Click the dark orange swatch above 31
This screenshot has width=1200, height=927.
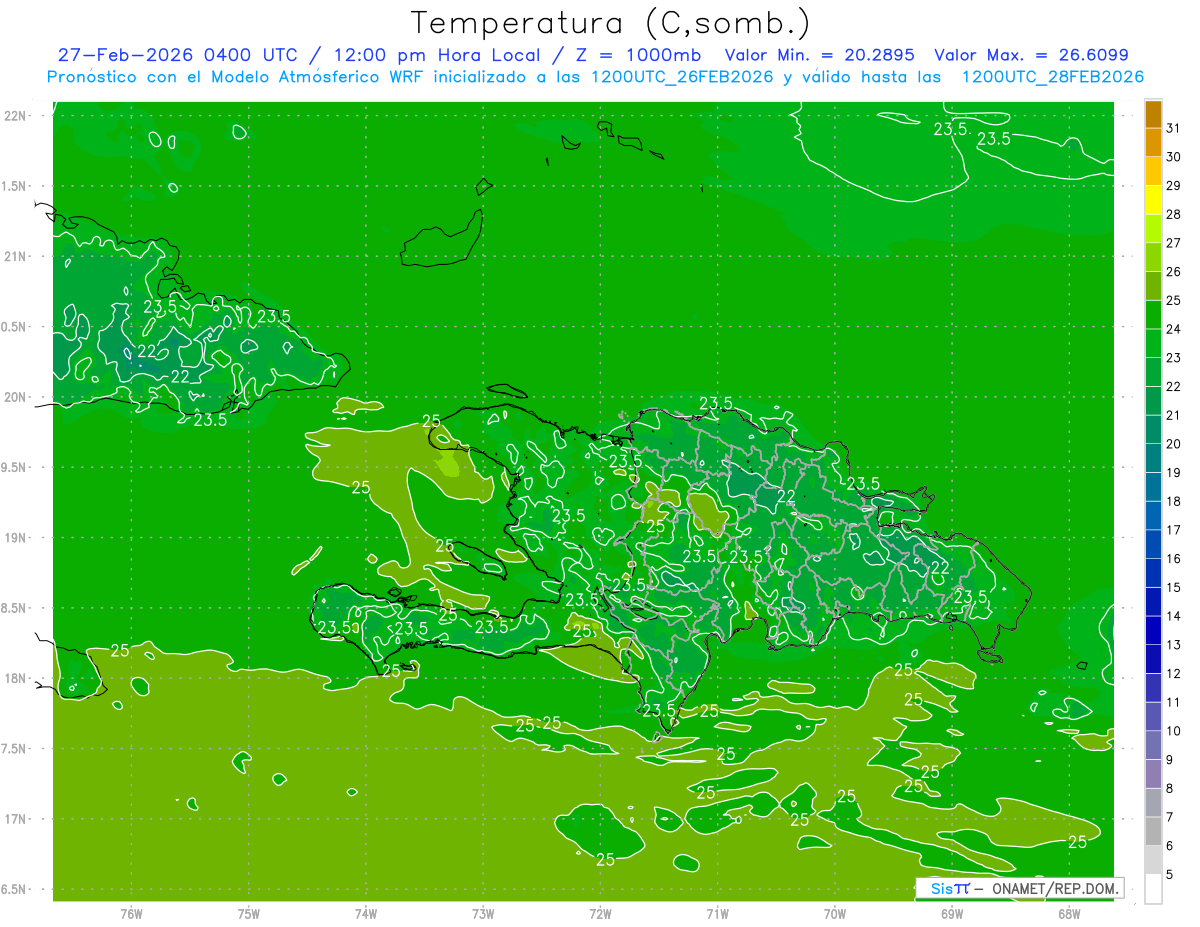[x=1153, y=113]
